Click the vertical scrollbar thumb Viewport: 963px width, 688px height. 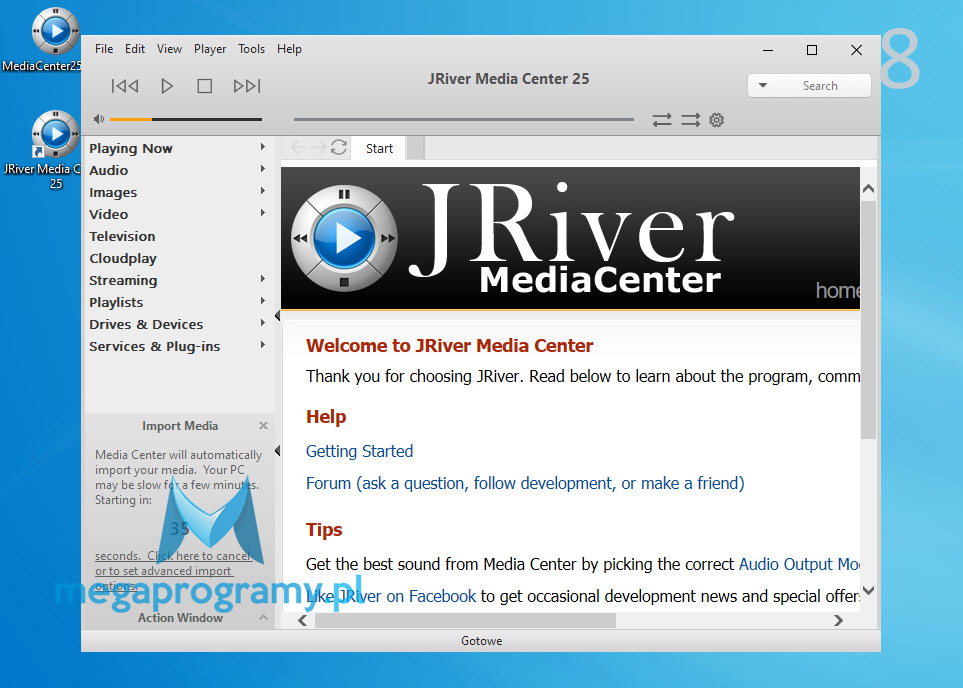pyautogui.click(x=868, y=319)
